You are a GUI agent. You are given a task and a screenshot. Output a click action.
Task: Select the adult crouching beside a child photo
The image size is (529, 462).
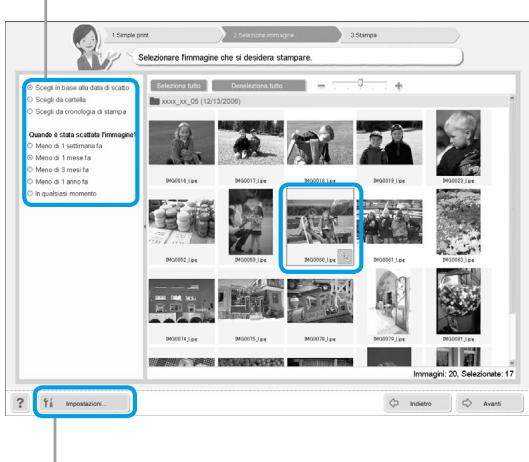[251, 222]
